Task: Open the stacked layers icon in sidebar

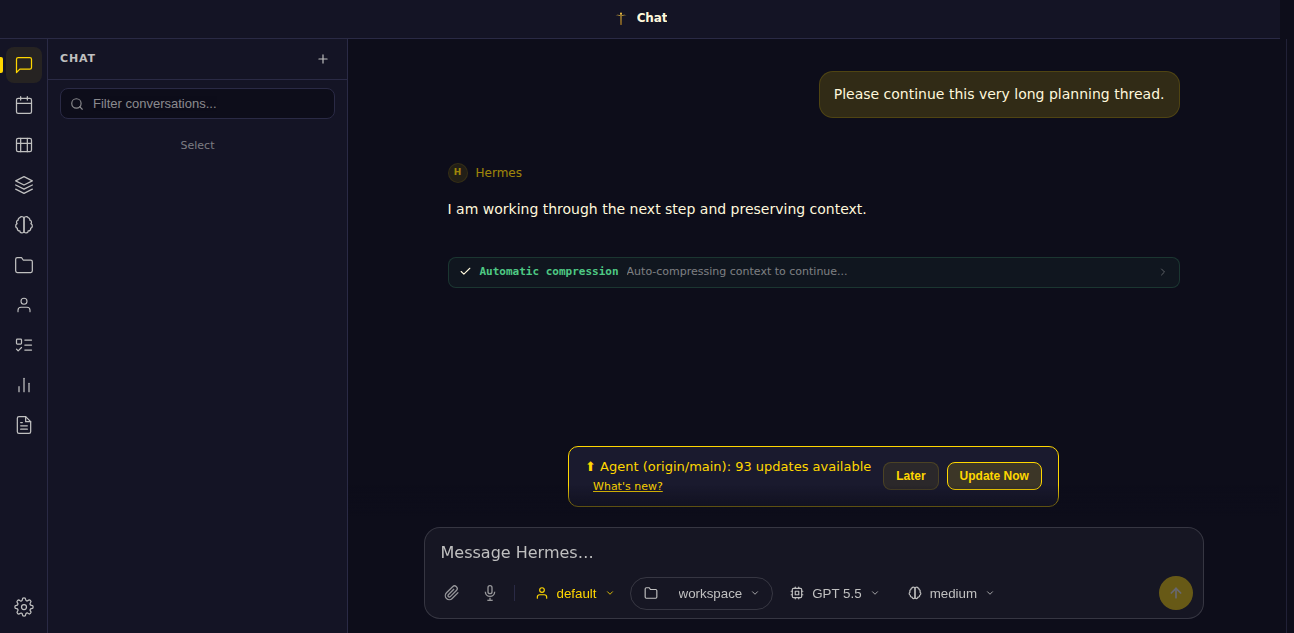Action: point(24,185)
